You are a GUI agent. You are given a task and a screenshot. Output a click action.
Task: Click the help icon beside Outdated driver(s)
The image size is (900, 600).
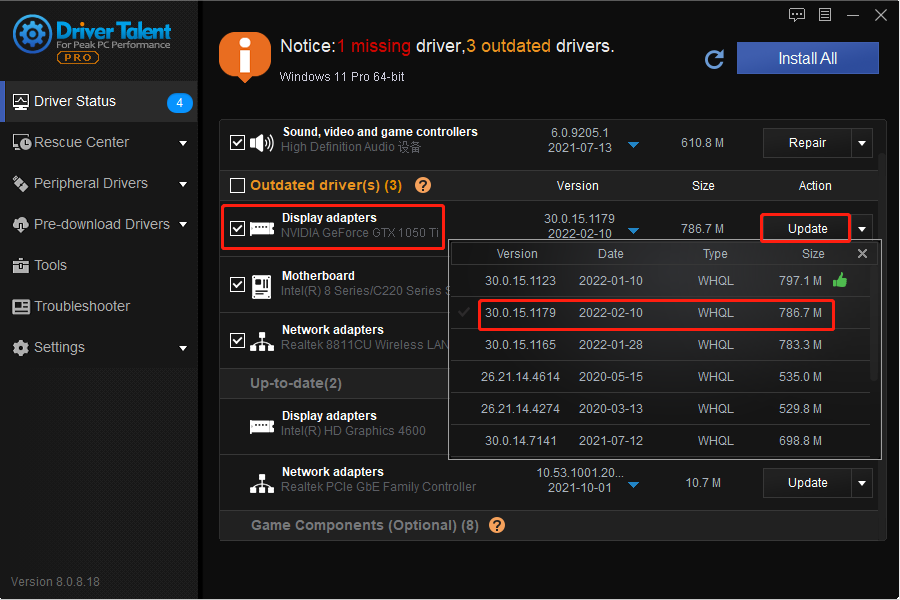coord(423,185)
